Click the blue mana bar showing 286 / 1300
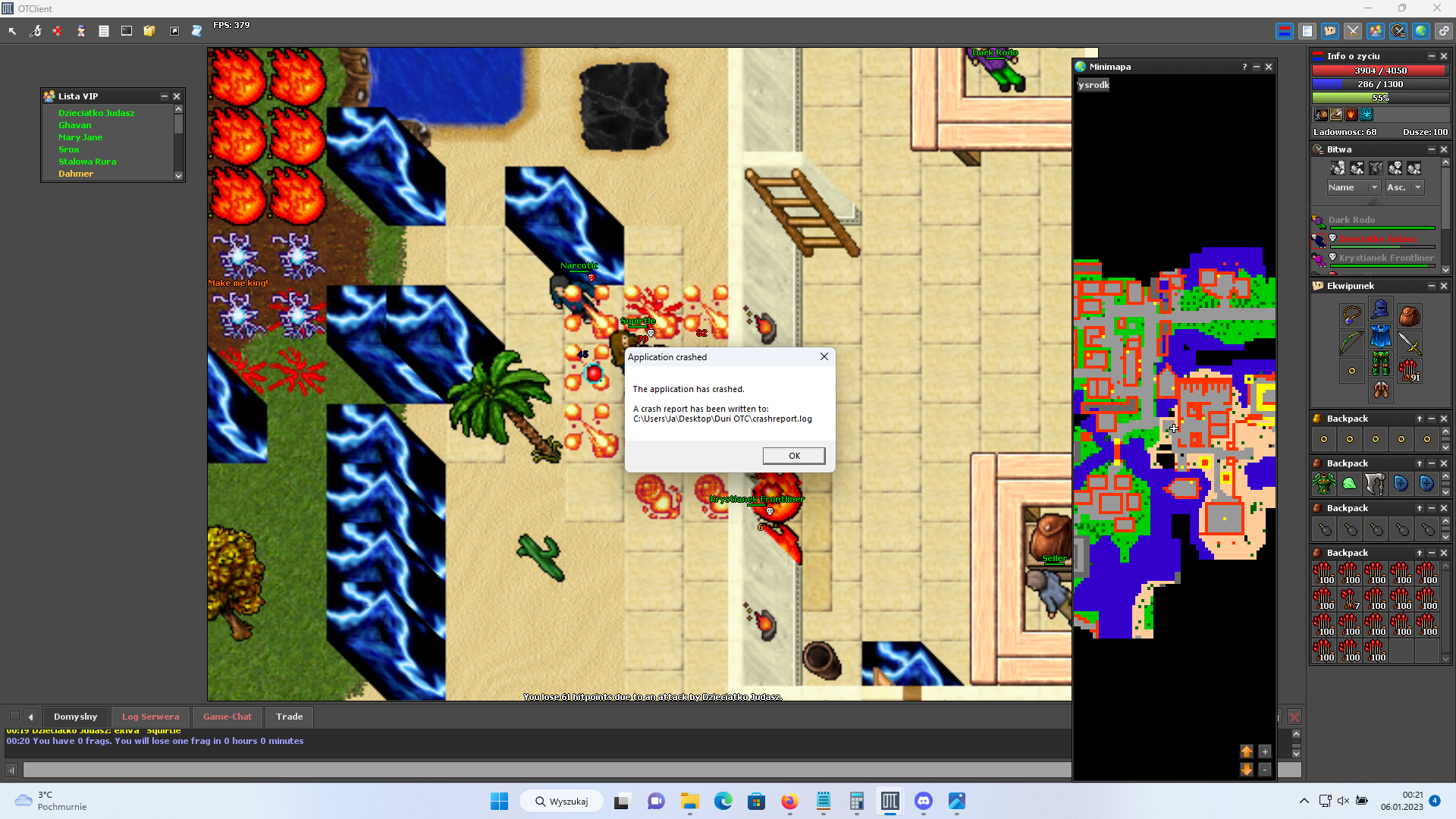This screenshot has height=819, width=1456. 1380,84
